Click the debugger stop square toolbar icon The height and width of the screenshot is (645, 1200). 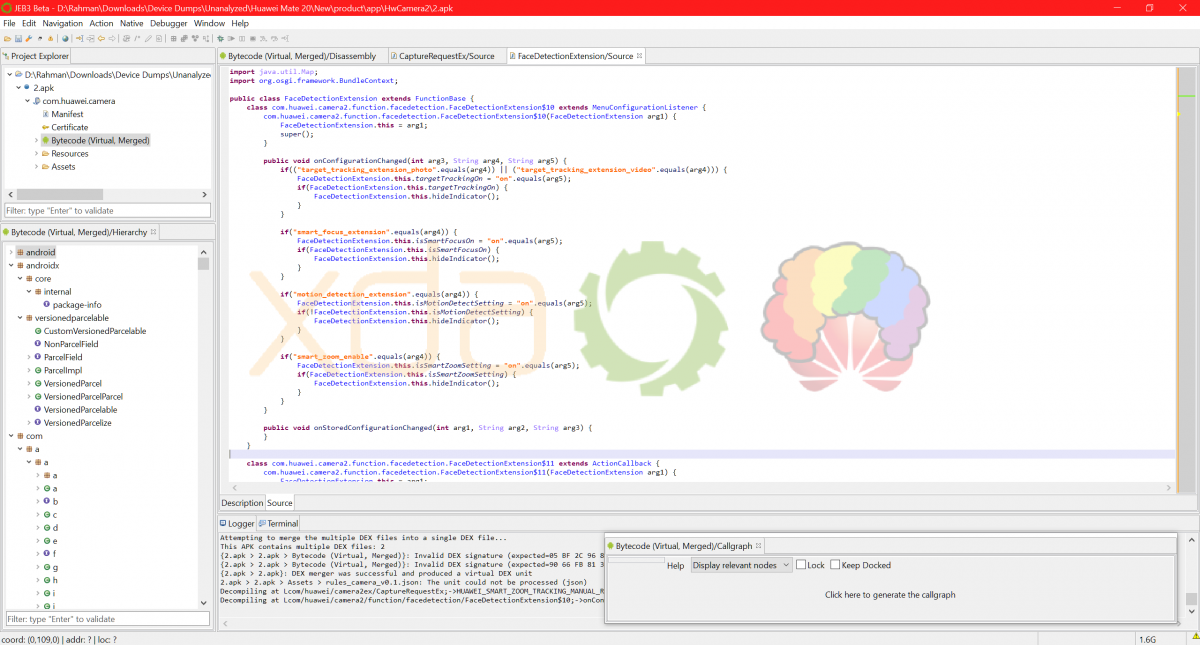[x=253, y=38]
